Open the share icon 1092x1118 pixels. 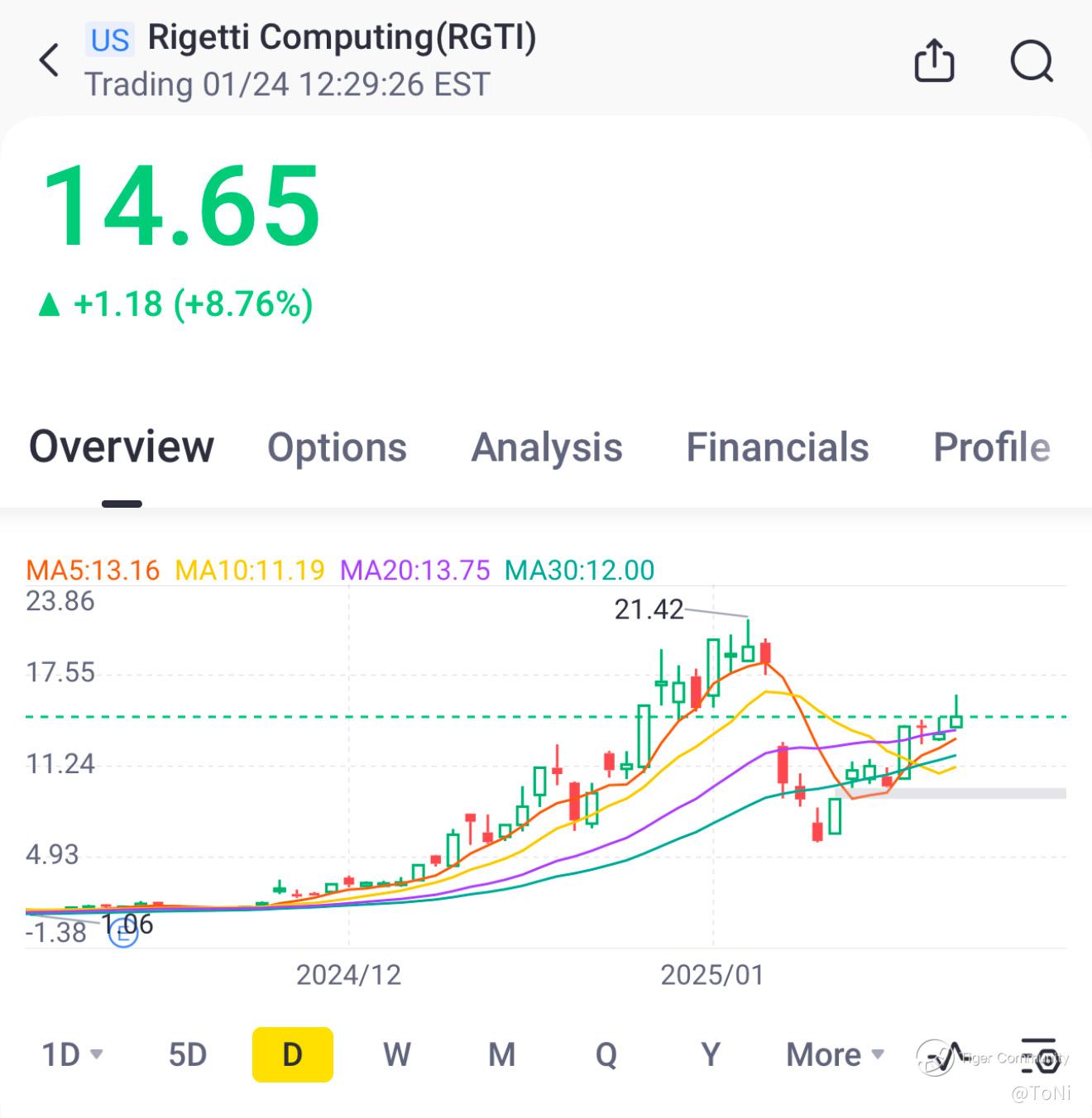[x=934, y=60]
